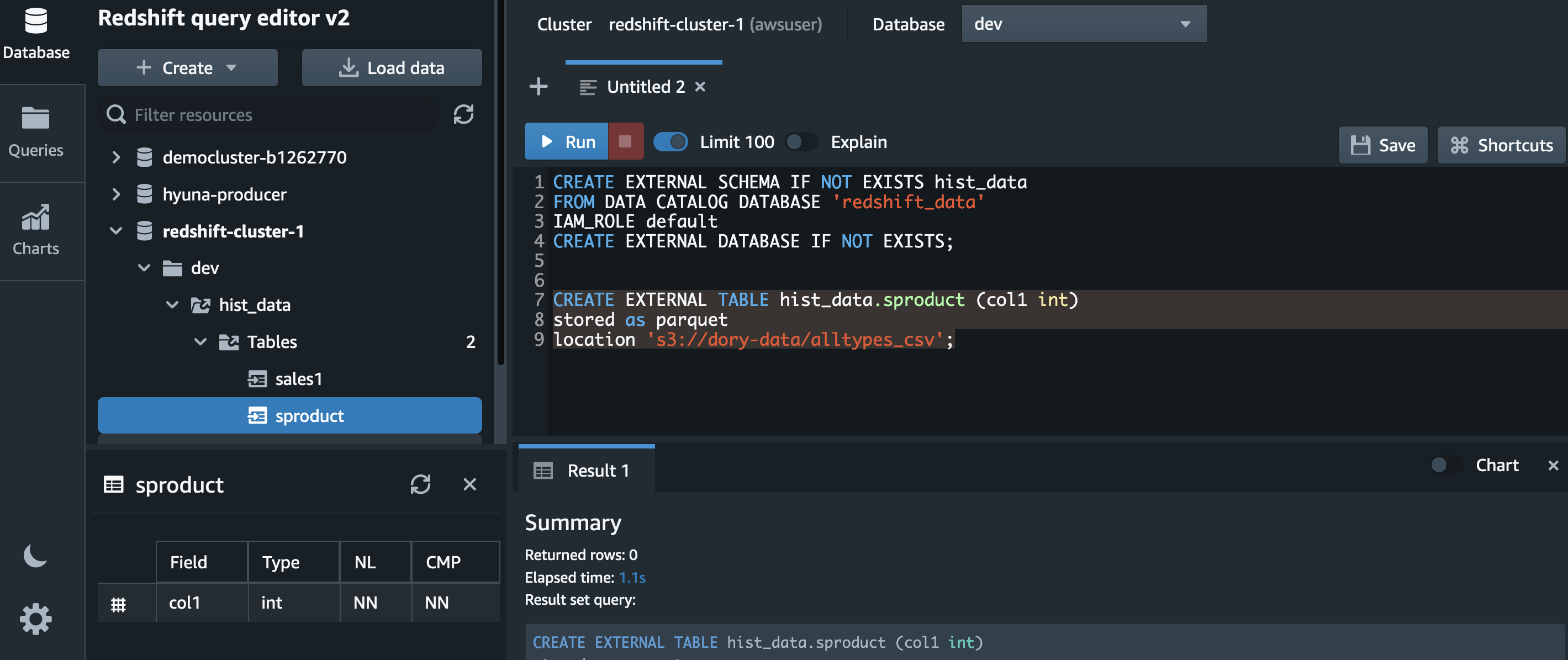Close the sproduct details panel

(469, 484)
